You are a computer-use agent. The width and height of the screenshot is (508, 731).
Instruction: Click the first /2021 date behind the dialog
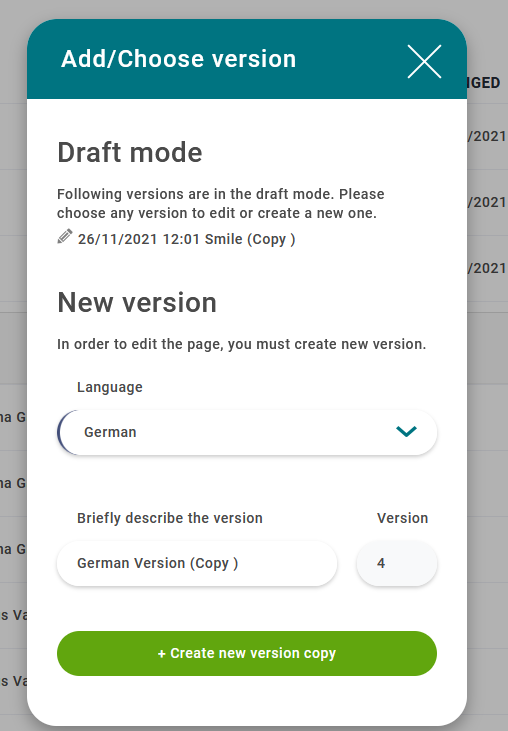pos(487,136)
